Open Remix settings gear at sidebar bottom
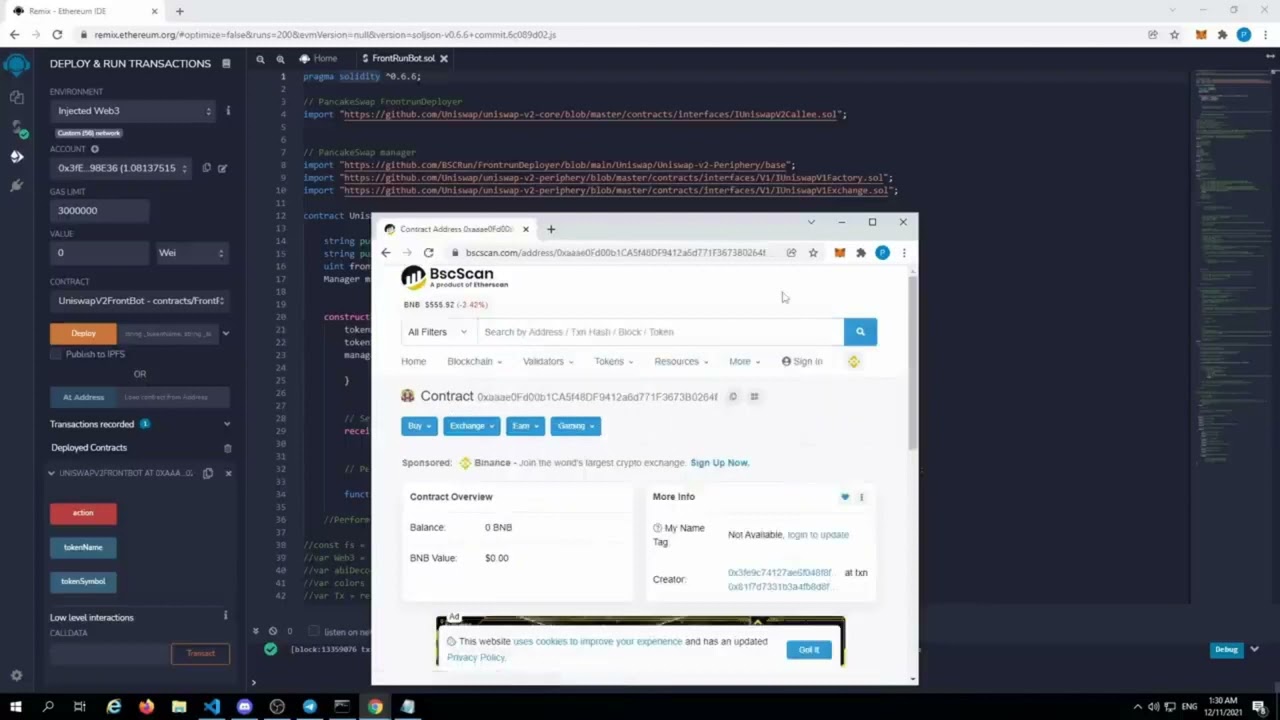The width and height of the screenshot is (1280, 720). (x=16, y=676)
